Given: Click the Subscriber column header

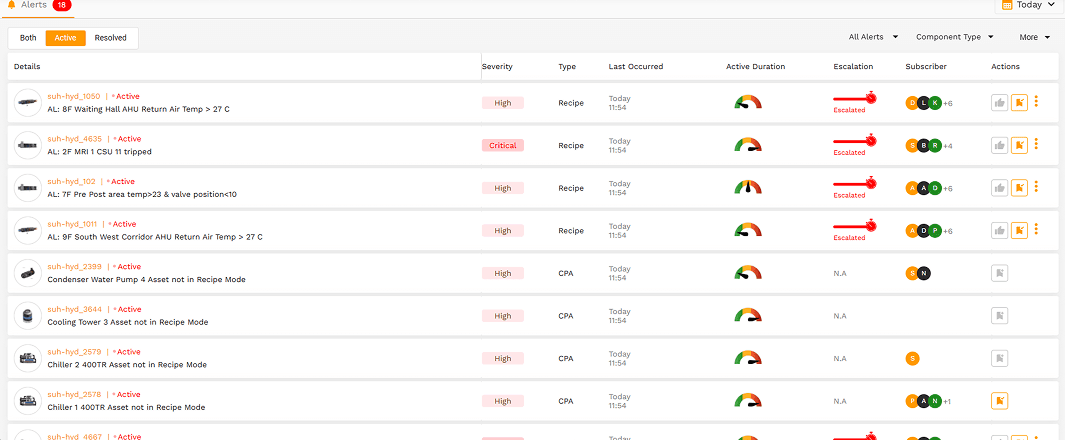Looking at the screenshot, I should [x=926, y=67].
